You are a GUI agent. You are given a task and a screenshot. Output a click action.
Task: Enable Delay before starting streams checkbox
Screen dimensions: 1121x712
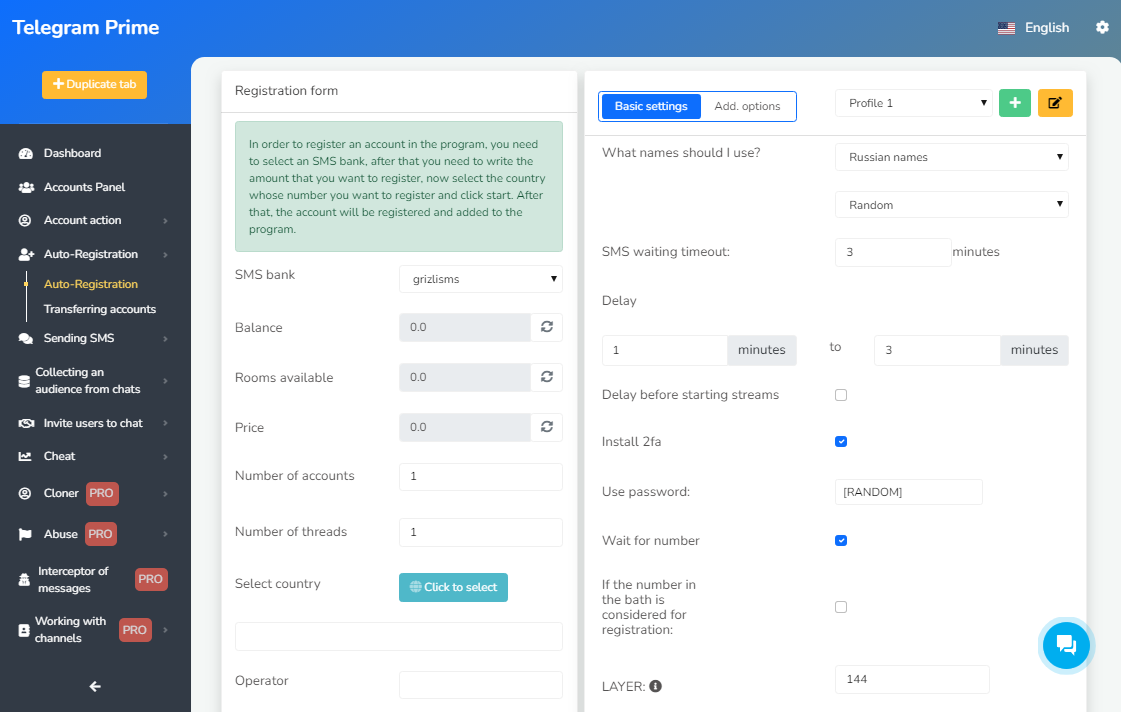coord(841,395)
